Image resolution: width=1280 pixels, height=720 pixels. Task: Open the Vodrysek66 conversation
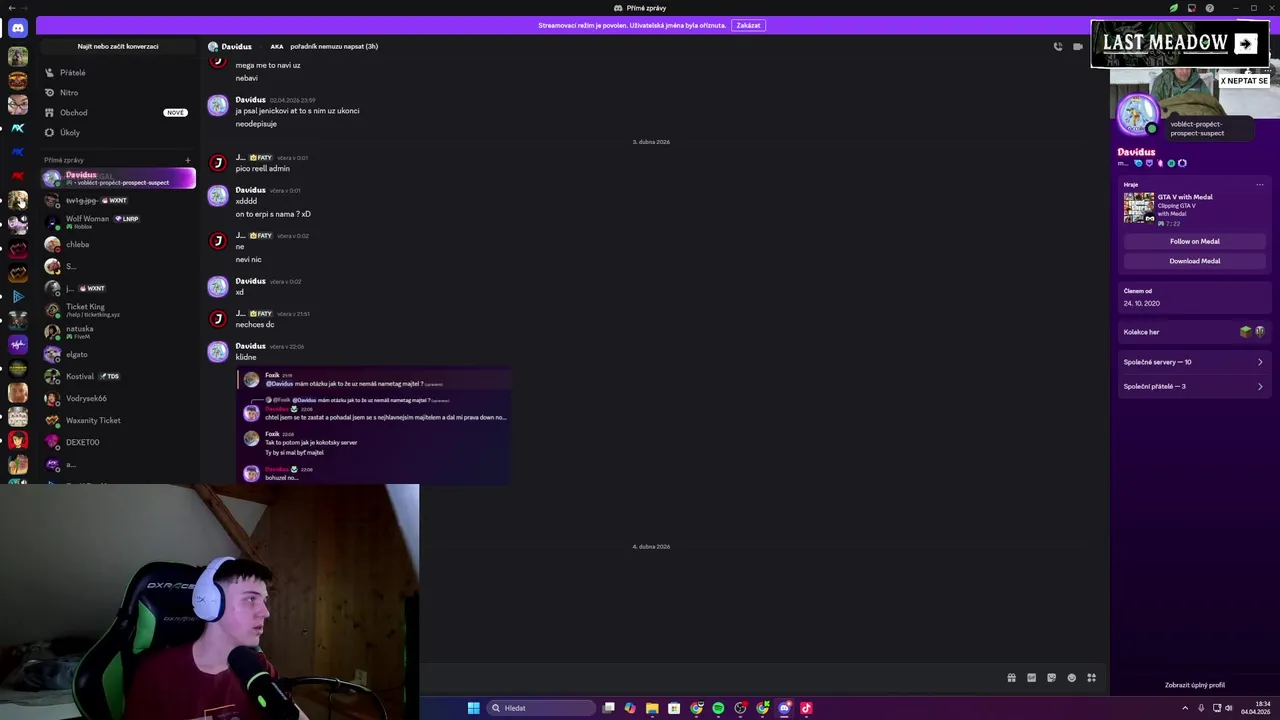point(118,398)
